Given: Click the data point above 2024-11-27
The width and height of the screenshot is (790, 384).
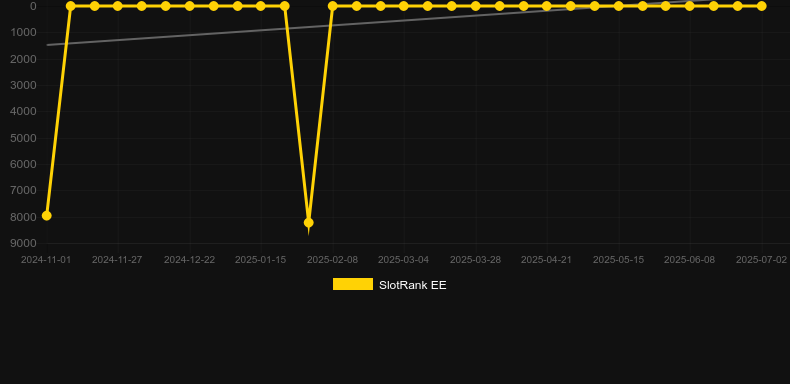Looking at the screenshot, I should pyautogui.click(x=118, y=6).
